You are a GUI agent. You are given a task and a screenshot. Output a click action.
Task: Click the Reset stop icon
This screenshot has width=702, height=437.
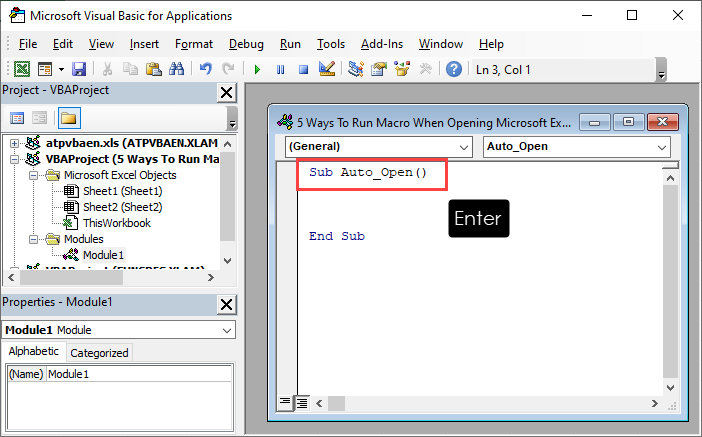(x=304, y=69)
